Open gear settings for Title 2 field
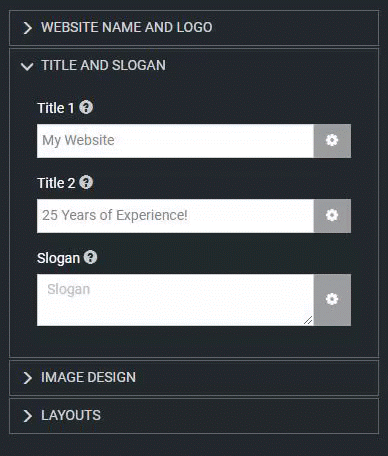This screenshot has height=456, width=388. click(x=332, y=216)
